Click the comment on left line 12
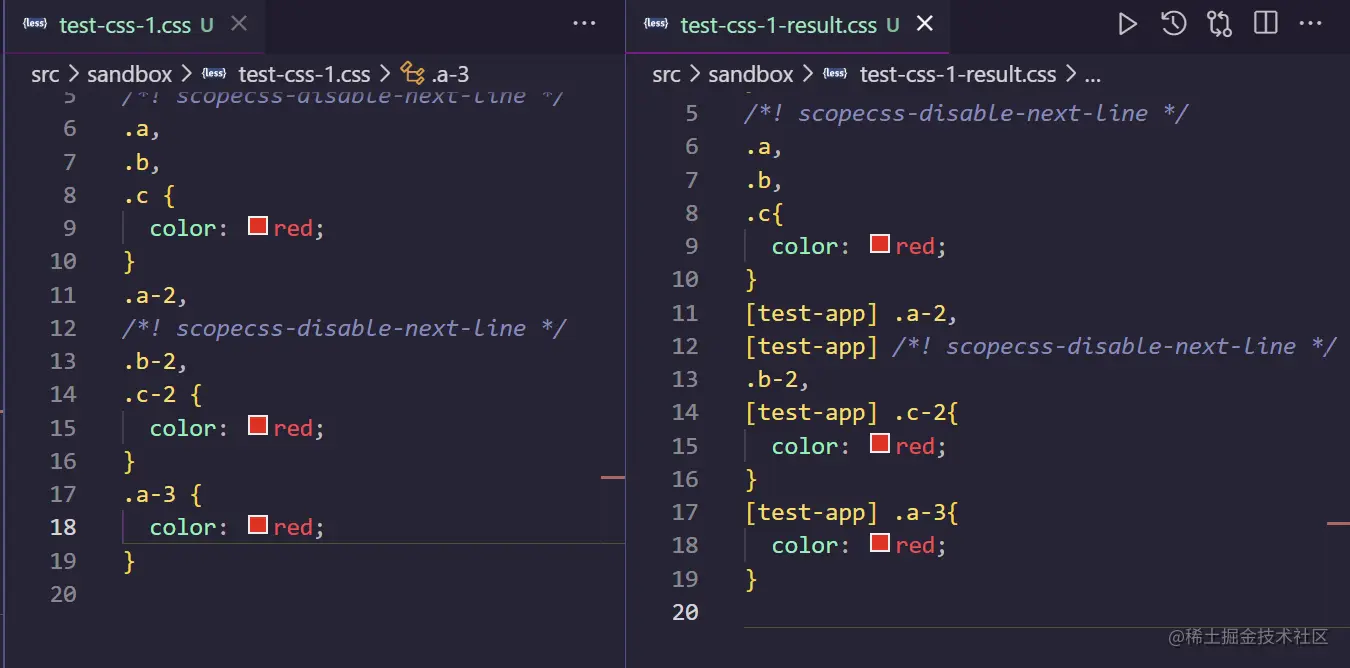1350x668 pixels. tap(345, 328)
